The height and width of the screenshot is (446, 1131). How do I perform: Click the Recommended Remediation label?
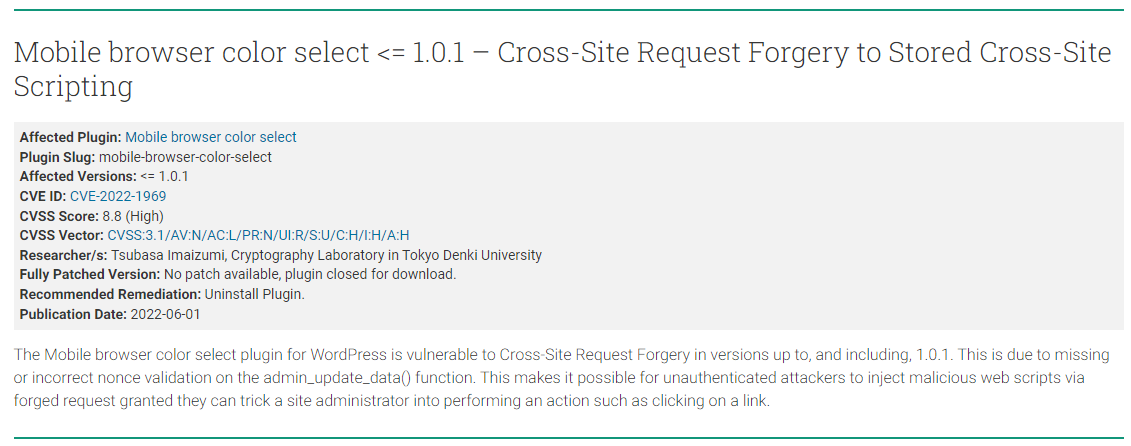110,294
